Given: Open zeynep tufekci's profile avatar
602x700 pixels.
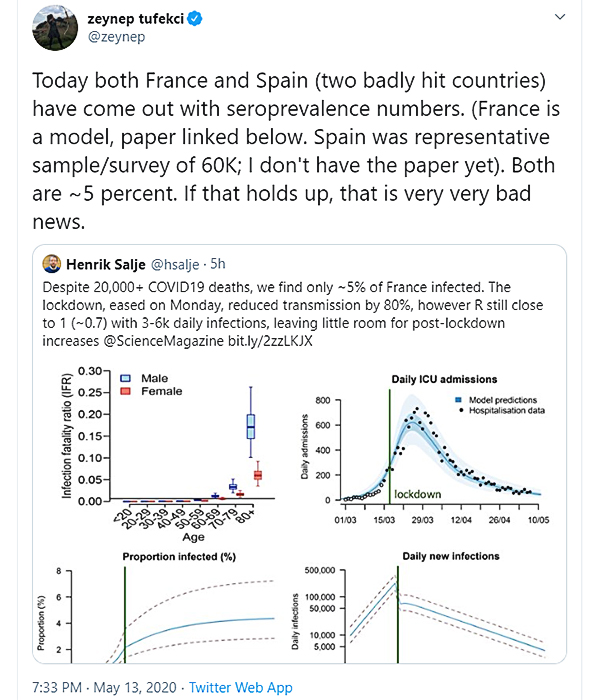Looking at the screenshot, I should (x=55, y=28).
